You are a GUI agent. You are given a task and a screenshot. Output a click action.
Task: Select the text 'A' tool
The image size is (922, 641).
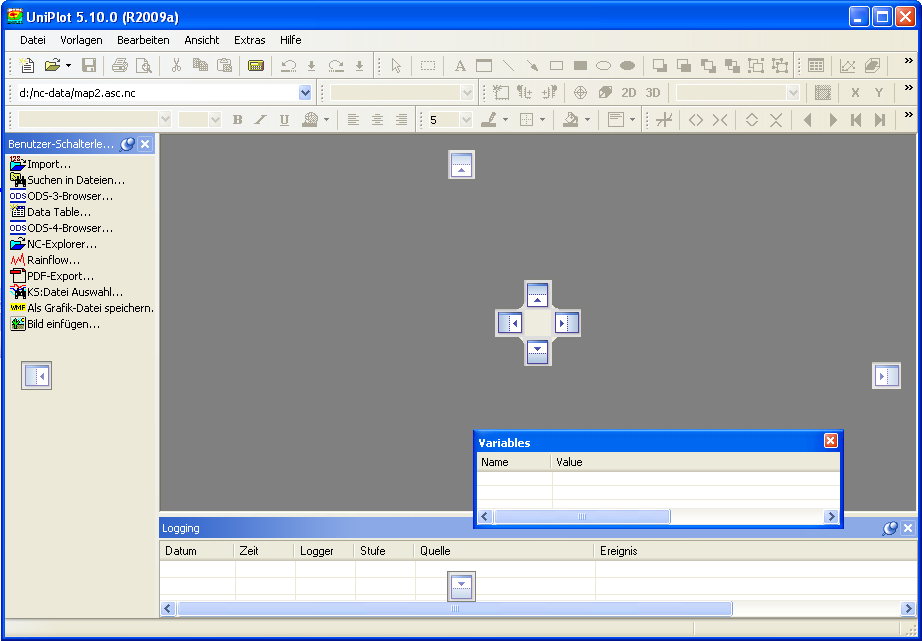[460, 66]
